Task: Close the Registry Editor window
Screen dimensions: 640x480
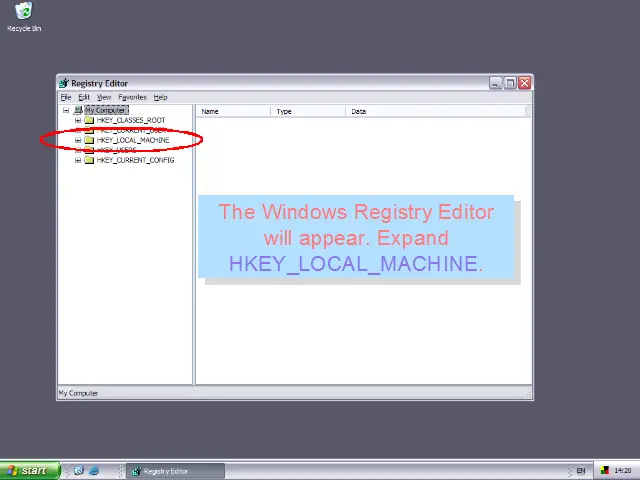Action: 524,83
